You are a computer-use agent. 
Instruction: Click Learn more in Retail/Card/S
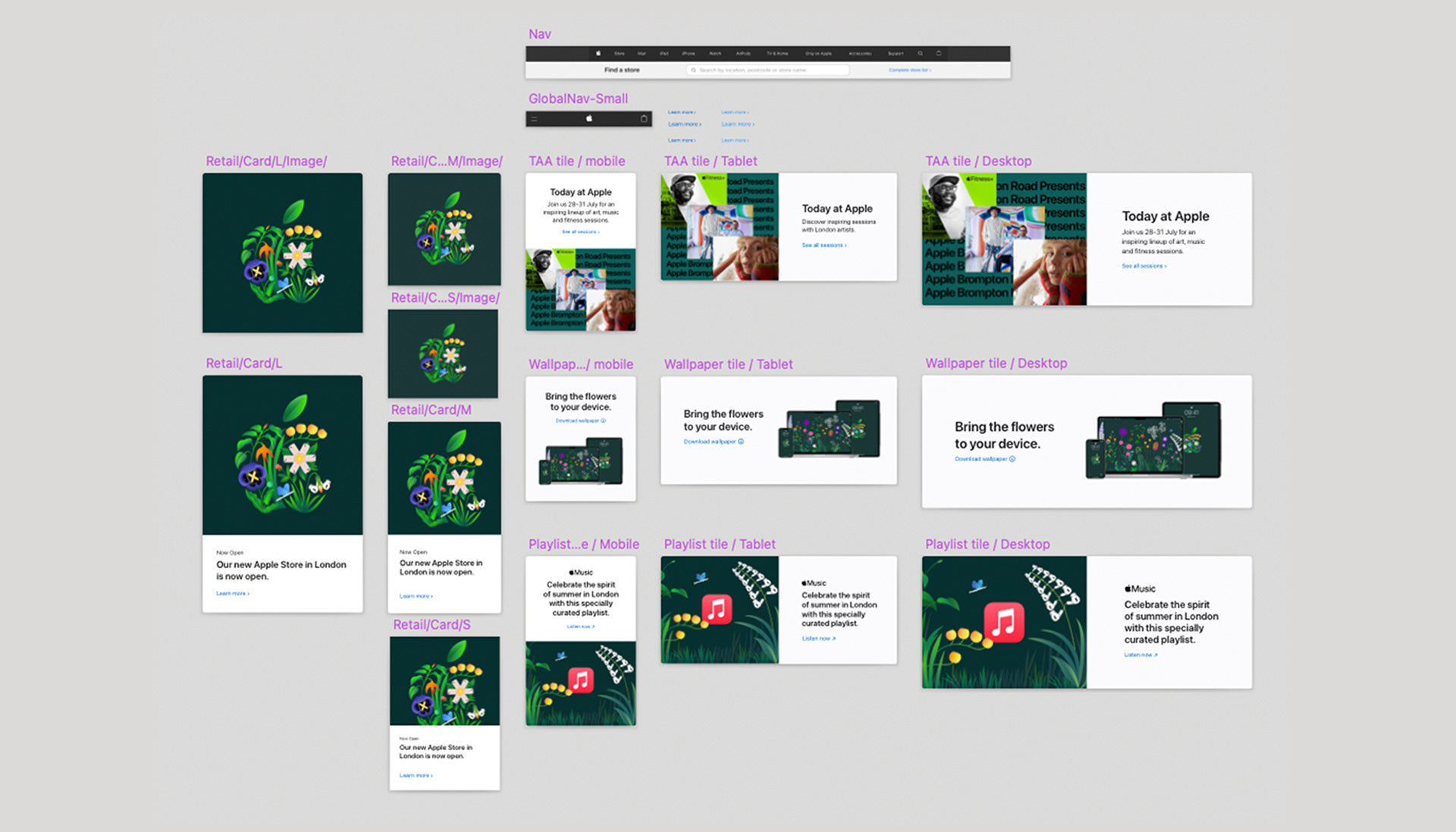tap(416, 776)
